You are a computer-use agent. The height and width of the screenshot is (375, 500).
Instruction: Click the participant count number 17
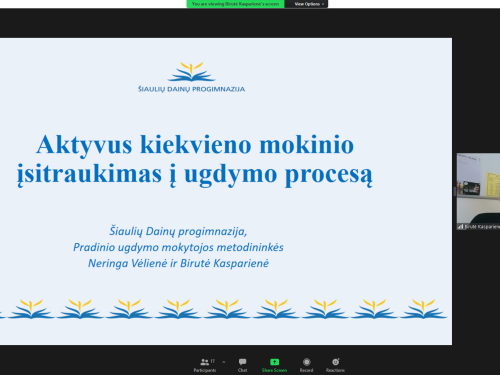tap(213, 361)
